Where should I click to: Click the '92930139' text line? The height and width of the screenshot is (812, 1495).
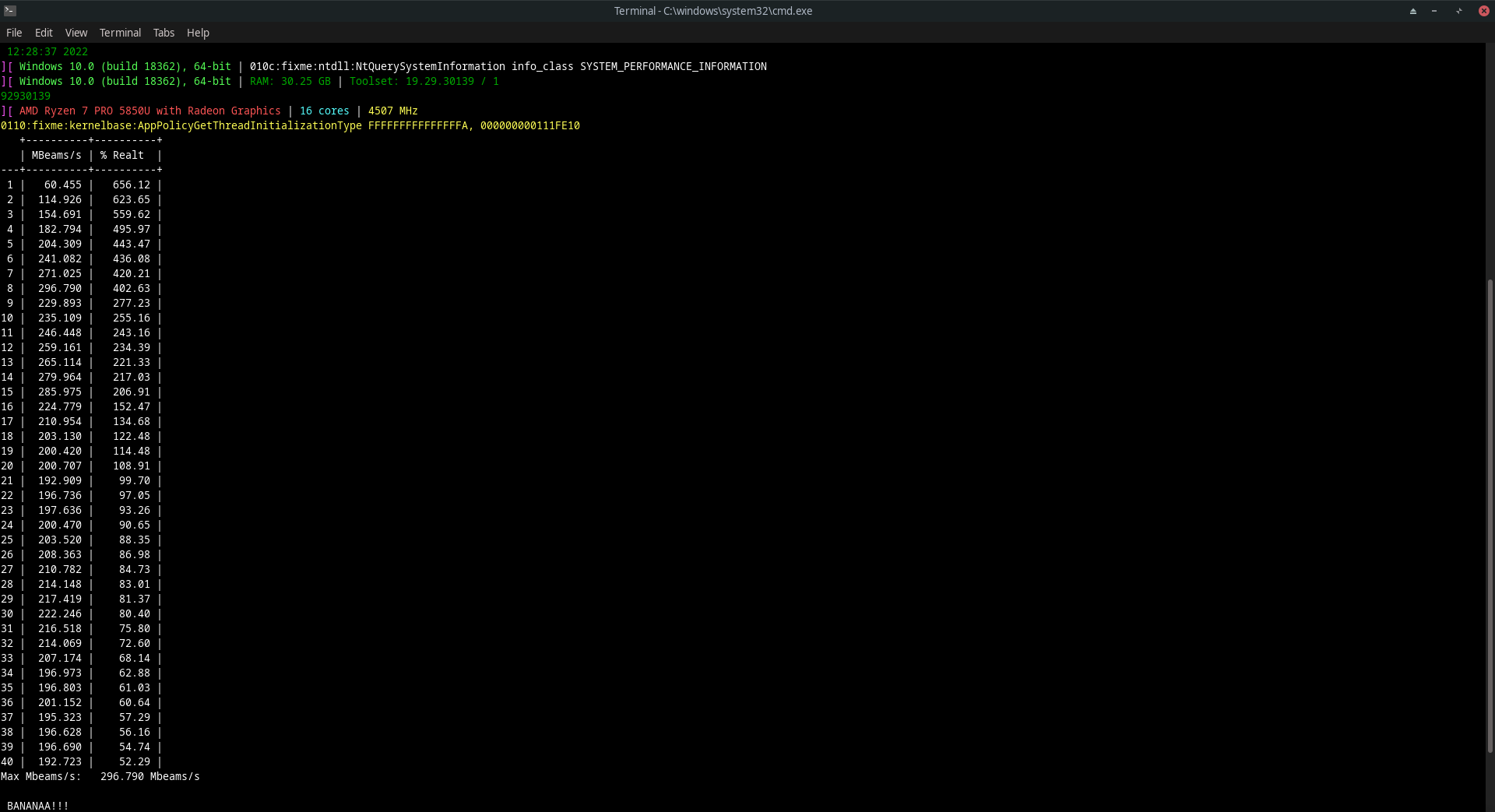pyautogui.click(x=26, y=96)
